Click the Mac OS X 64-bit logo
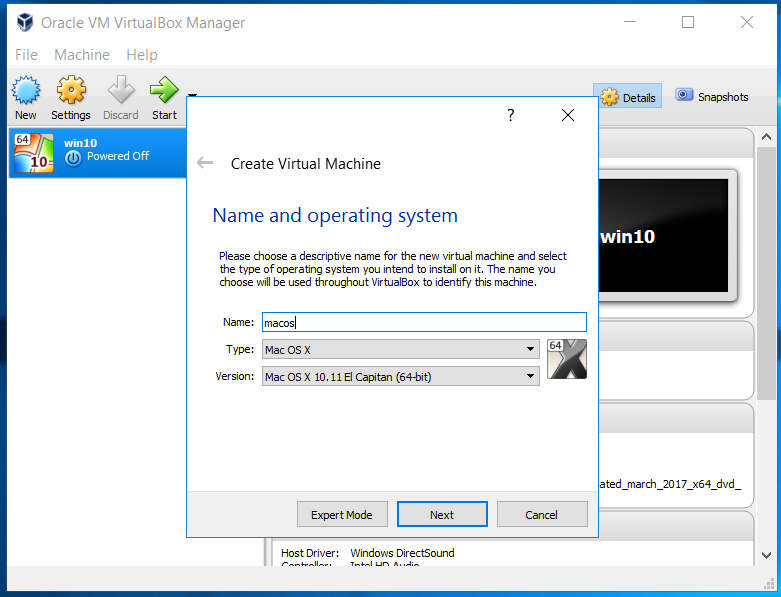Viewport: 781px width, 597px height. click(566, 359)
